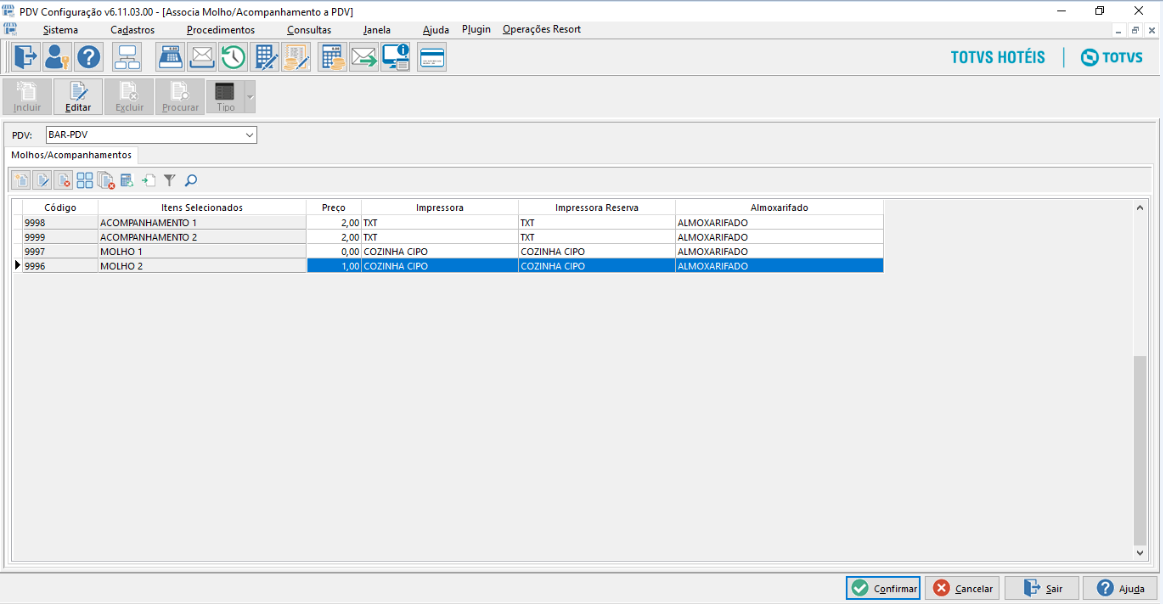Click the Preço column header
Viewport: 1163px width, 604px height.
pyautogui.click(x=334, y=208)
